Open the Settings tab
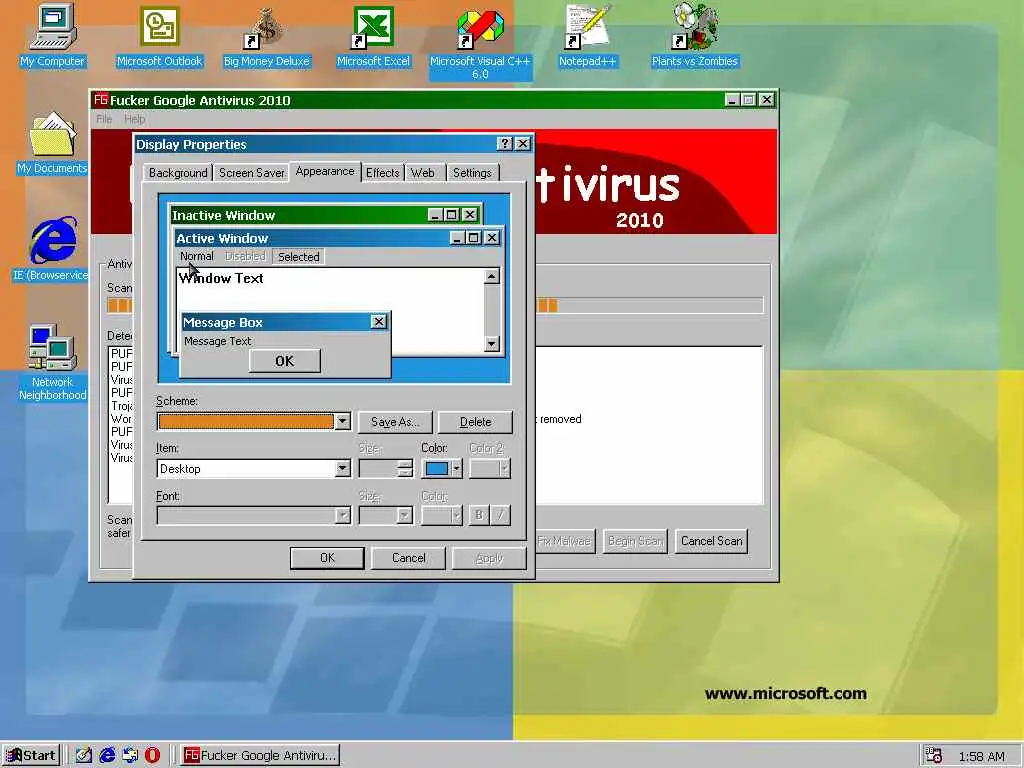Viewport: 1024px width, 768px height. coord(472,172)
